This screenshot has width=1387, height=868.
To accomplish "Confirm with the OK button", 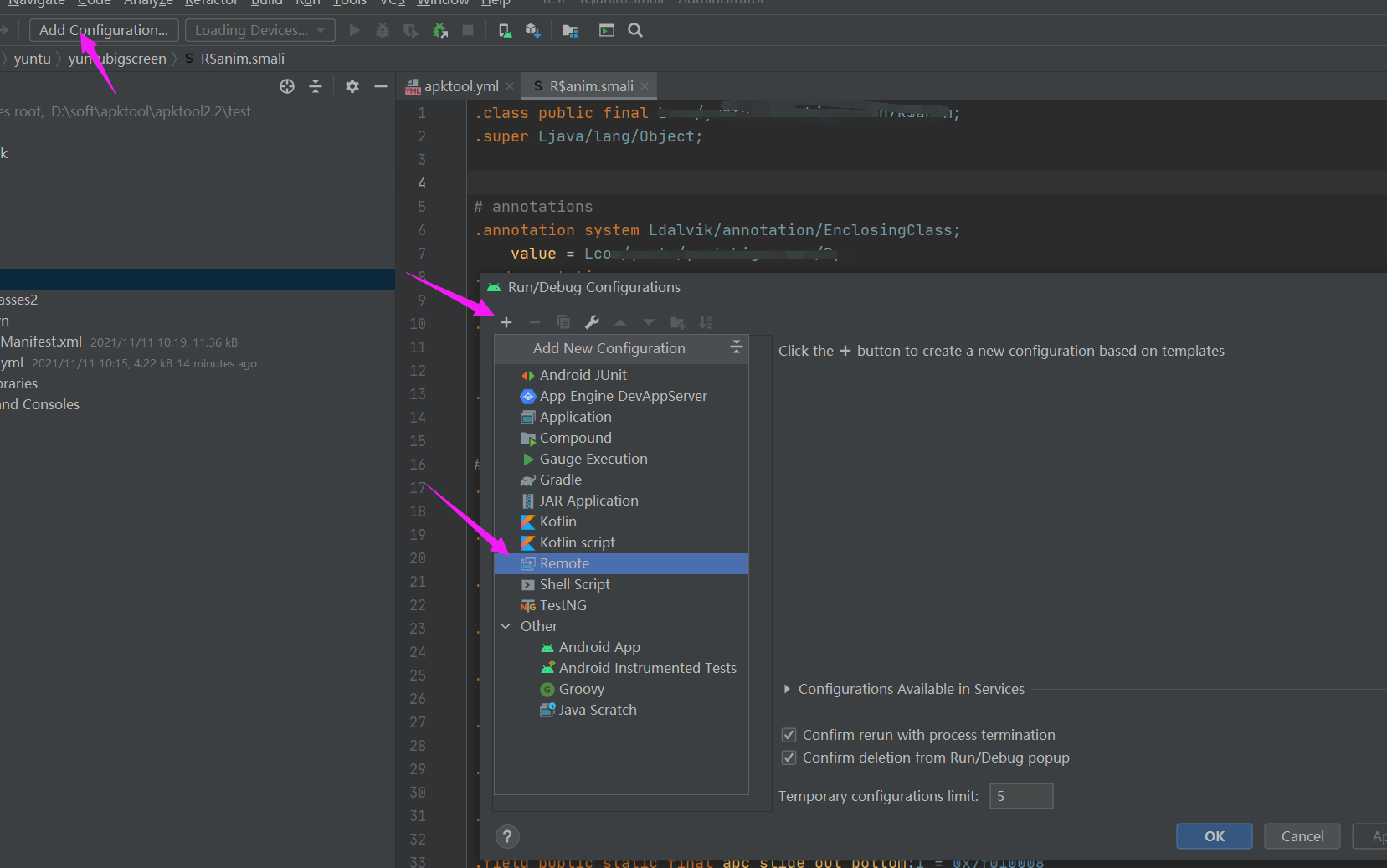I will tap(1214, 836).
